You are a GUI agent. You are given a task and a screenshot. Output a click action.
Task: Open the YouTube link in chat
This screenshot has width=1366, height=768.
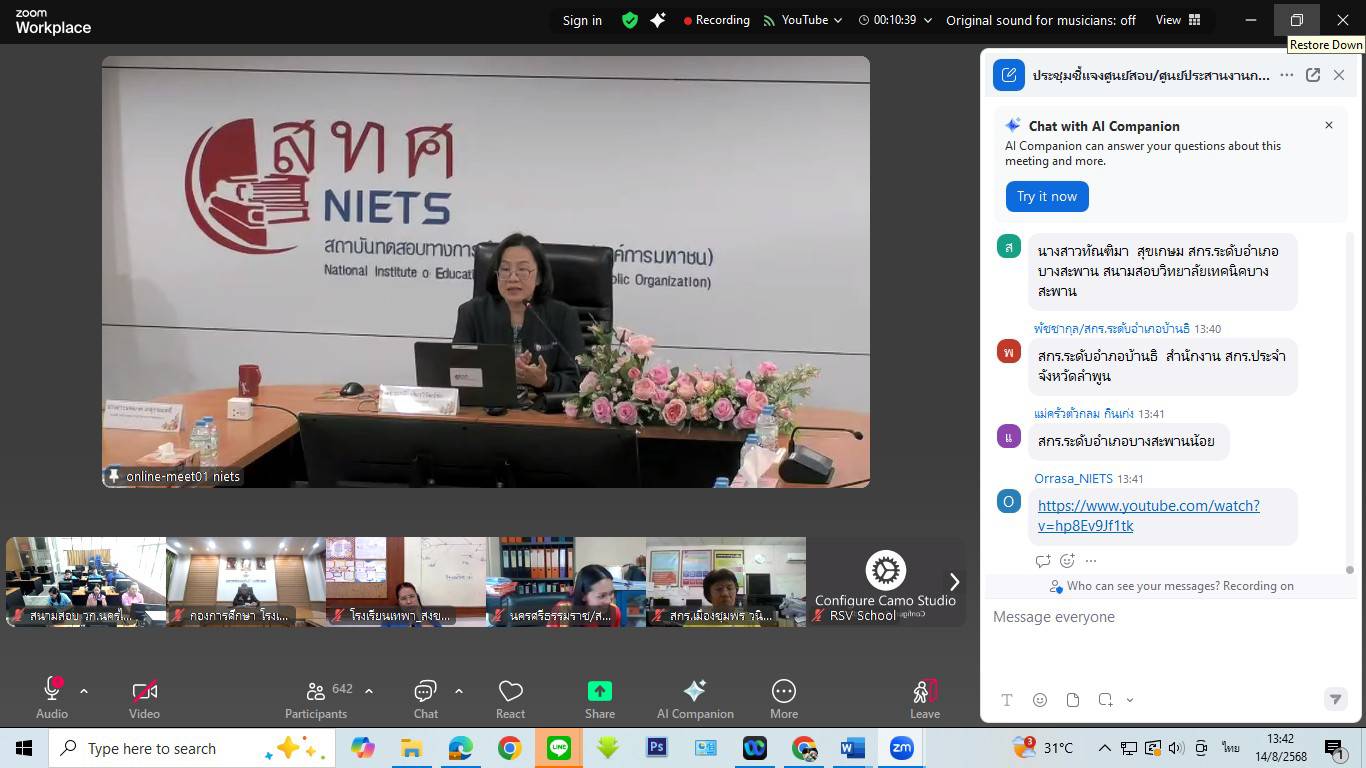[1148, 515]
